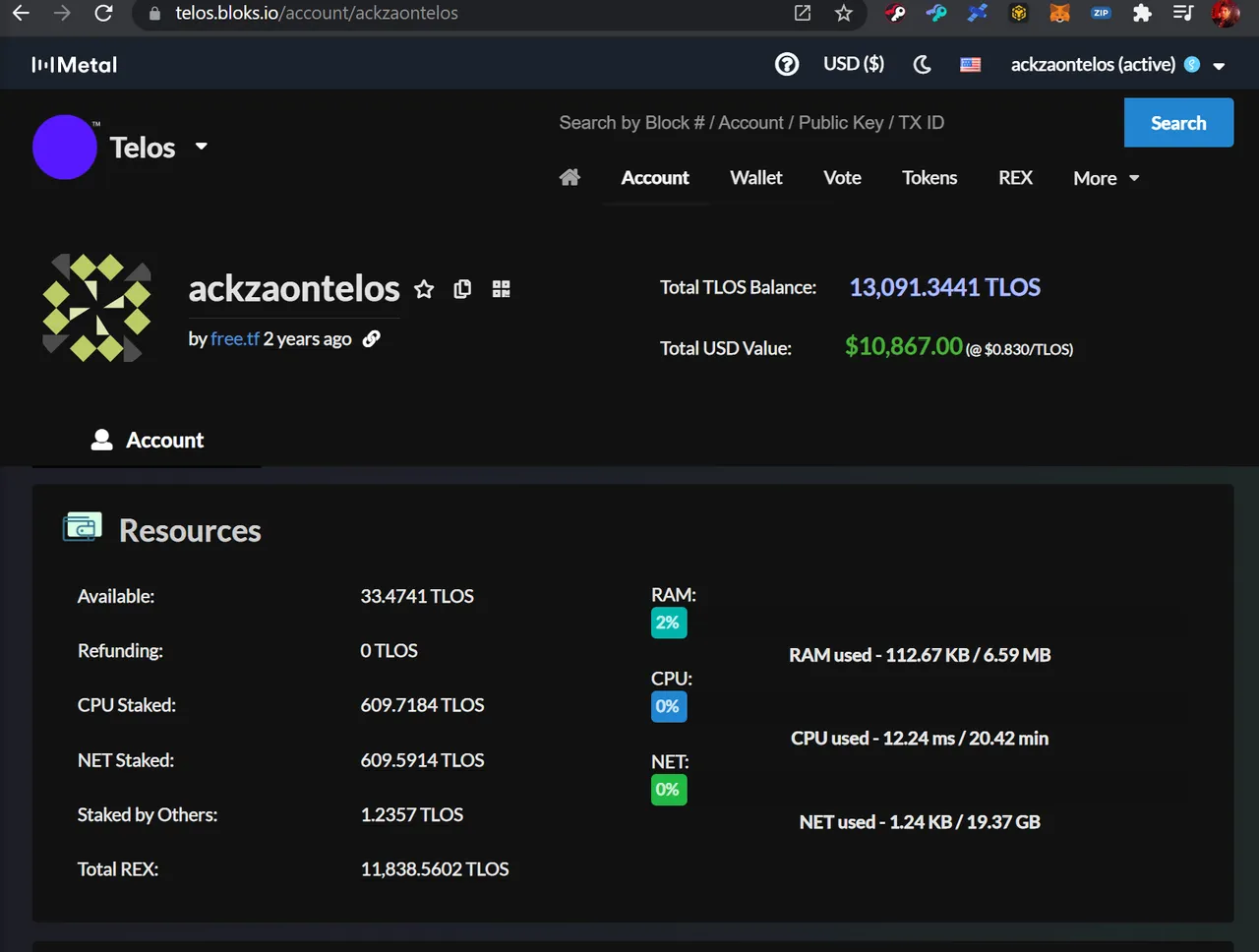Go forward with the browser forward arrow
Screen dimensions: 1259x952
62,13
